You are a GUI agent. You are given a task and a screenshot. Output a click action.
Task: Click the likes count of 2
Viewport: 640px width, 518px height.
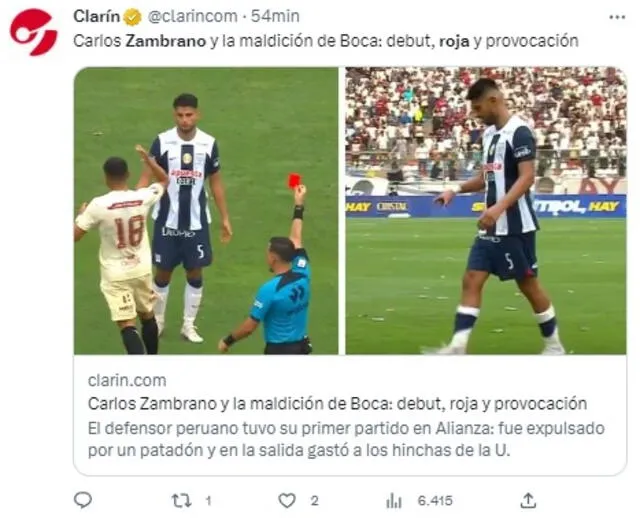point(314,501)
